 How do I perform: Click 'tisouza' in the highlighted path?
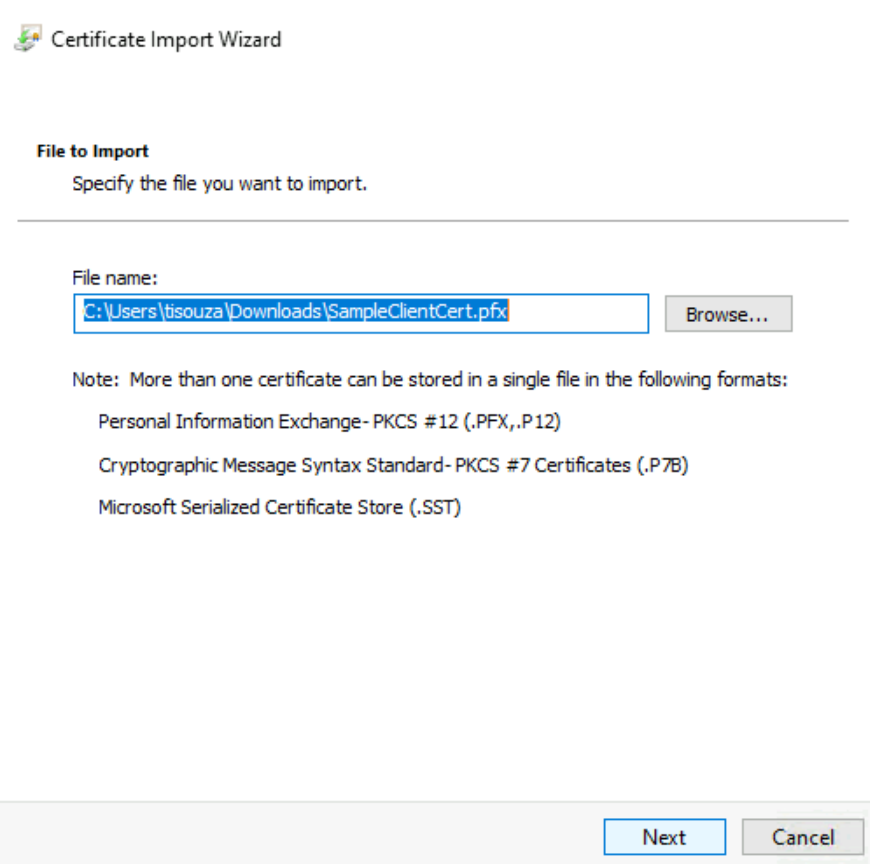pyautogui.click(x=194, y=311)
